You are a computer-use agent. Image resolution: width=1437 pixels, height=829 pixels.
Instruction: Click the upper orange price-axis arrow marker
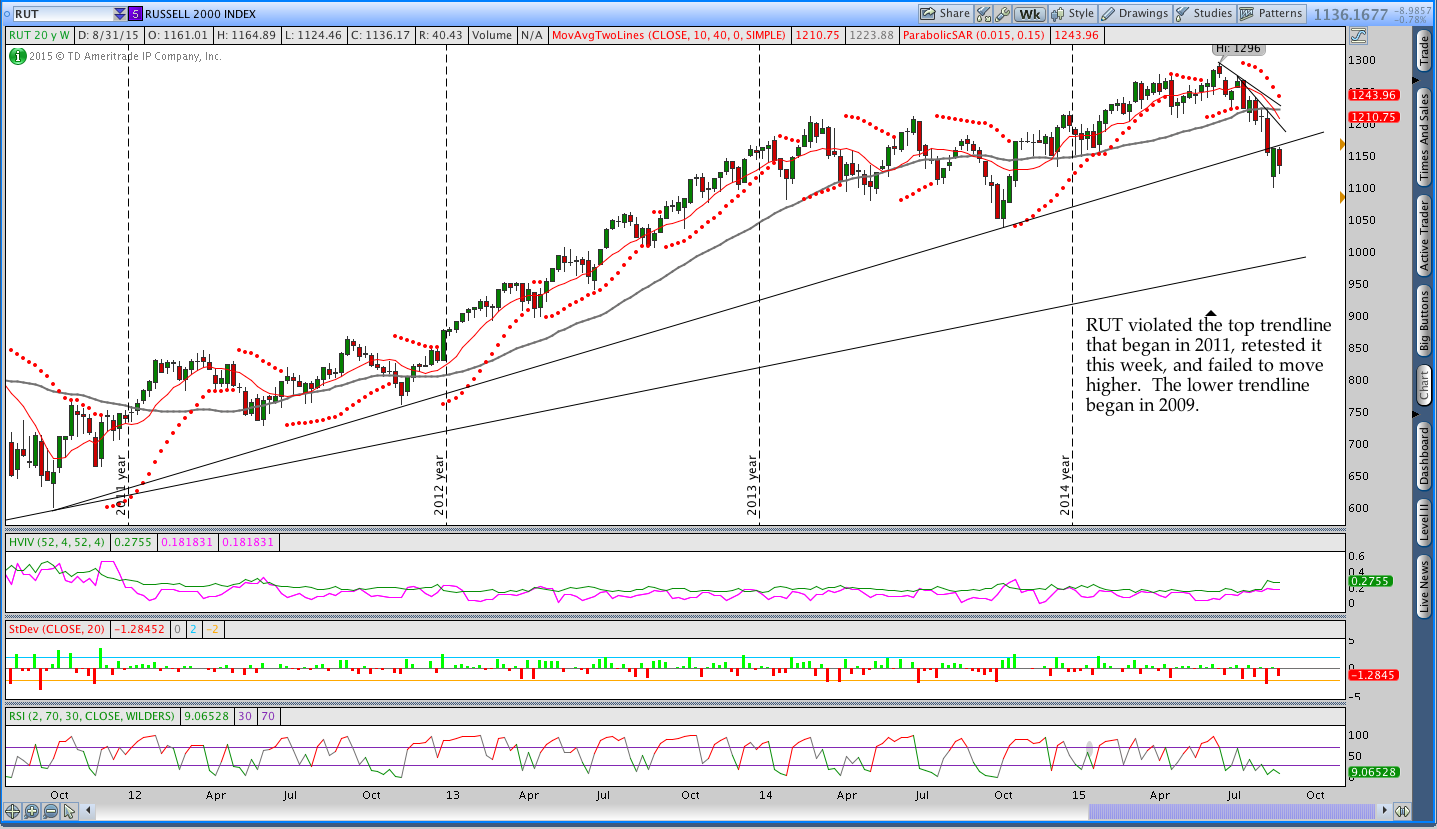[x=1342, y=145]
